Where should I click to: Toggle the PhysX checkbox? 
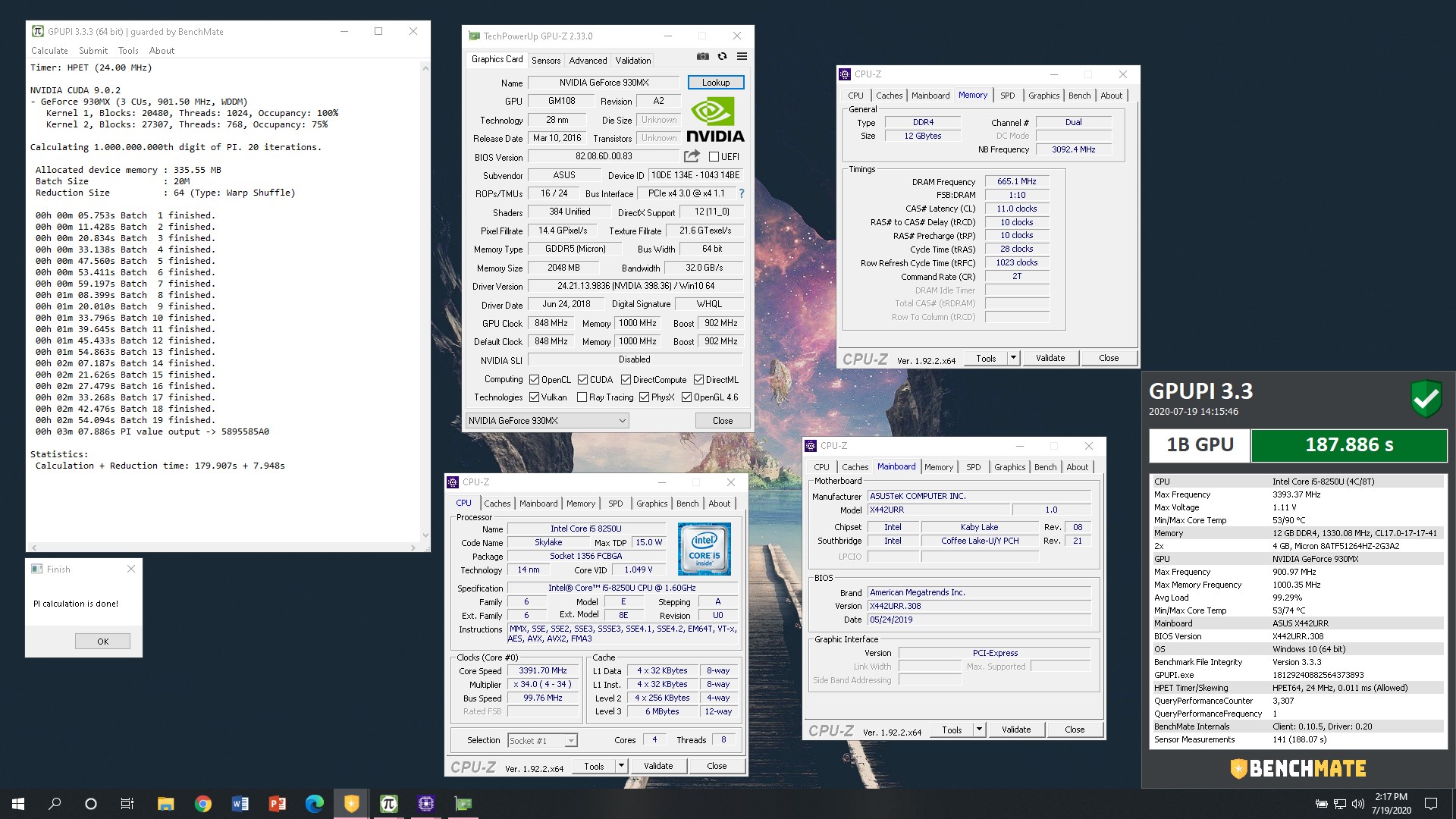point(644,397)
